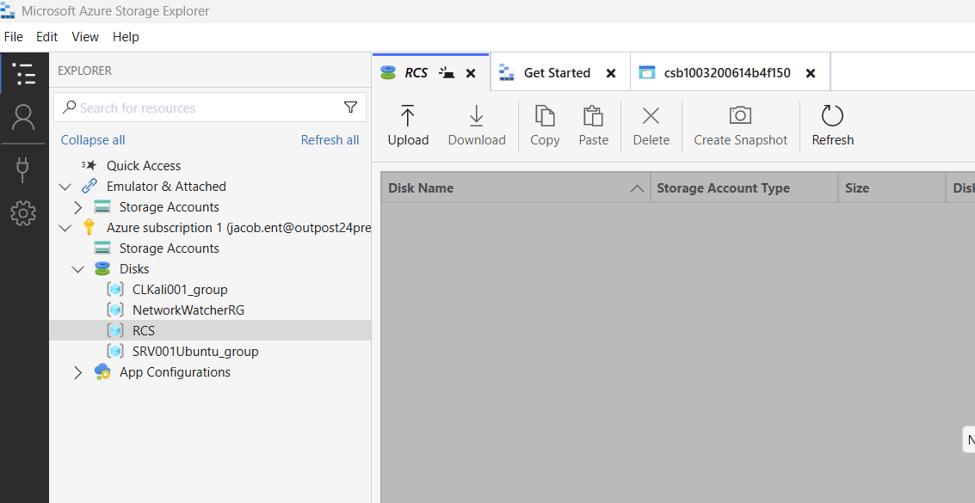Screen dimensions: 975x503
Task: Collapse the Emulator & Attached node
Action: (x=65, y=186)
